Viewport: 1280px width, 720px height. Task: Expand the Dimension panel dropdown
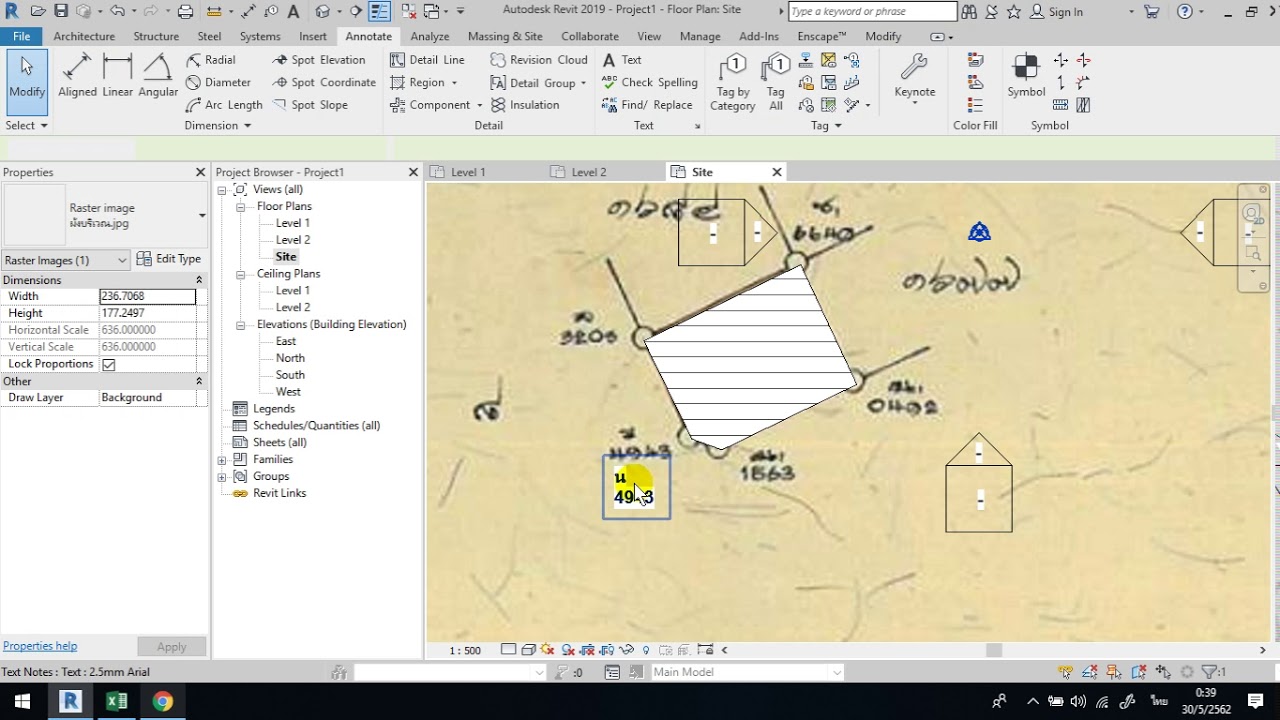(217, 125)
